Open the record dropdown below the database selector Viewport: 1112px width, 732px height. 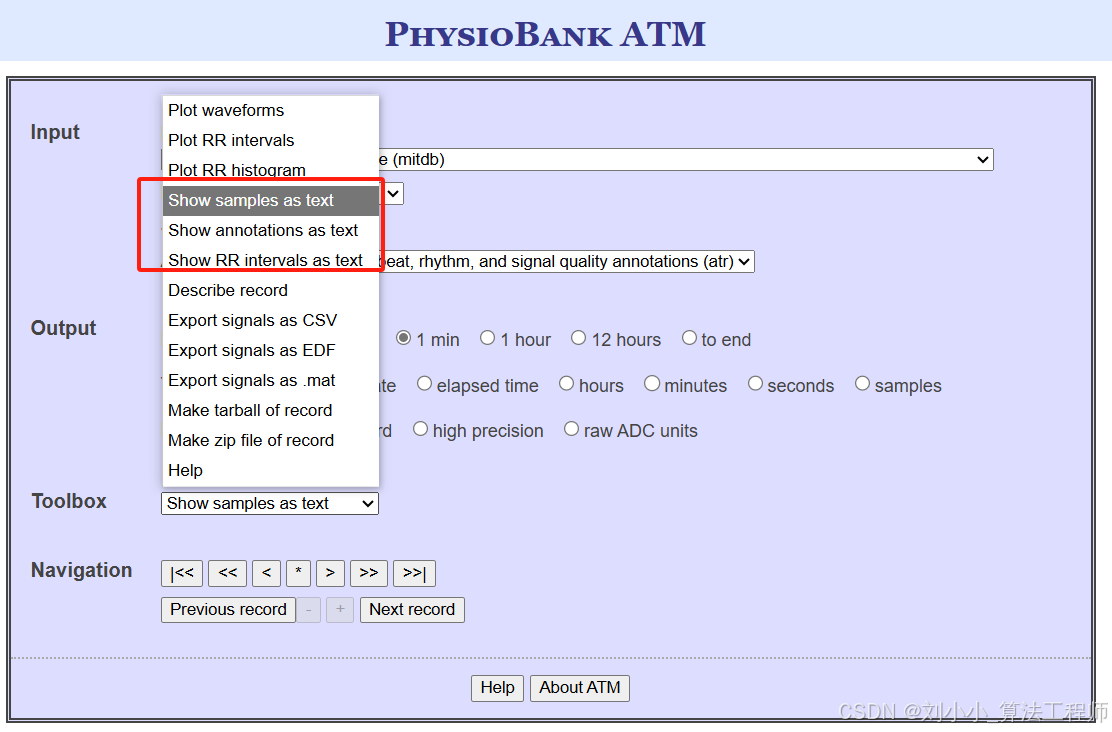point(392,194)
